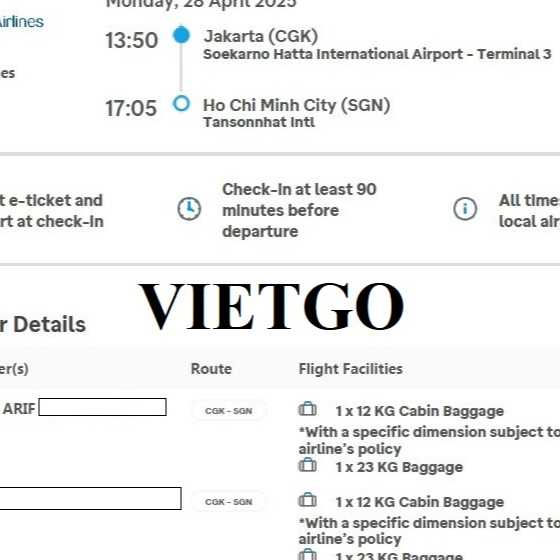
Task: Click the 17:05 arrival time
Action: click(131, 108)
